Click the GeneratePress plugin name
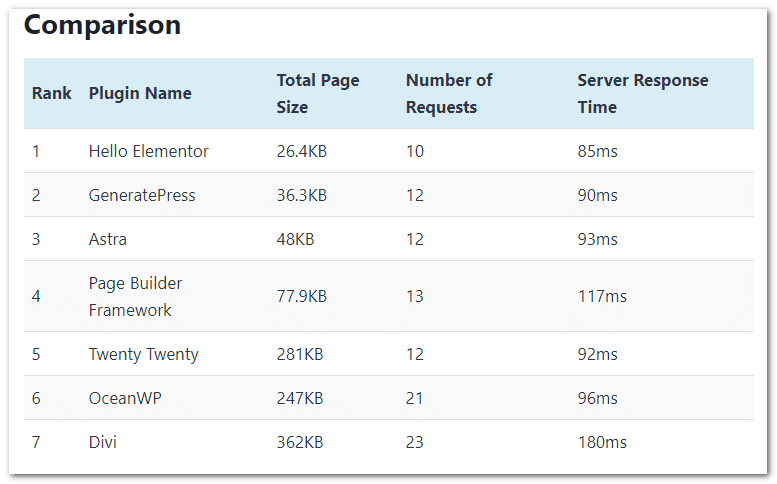This screenshot has width=777, height=484. [142, 195]
